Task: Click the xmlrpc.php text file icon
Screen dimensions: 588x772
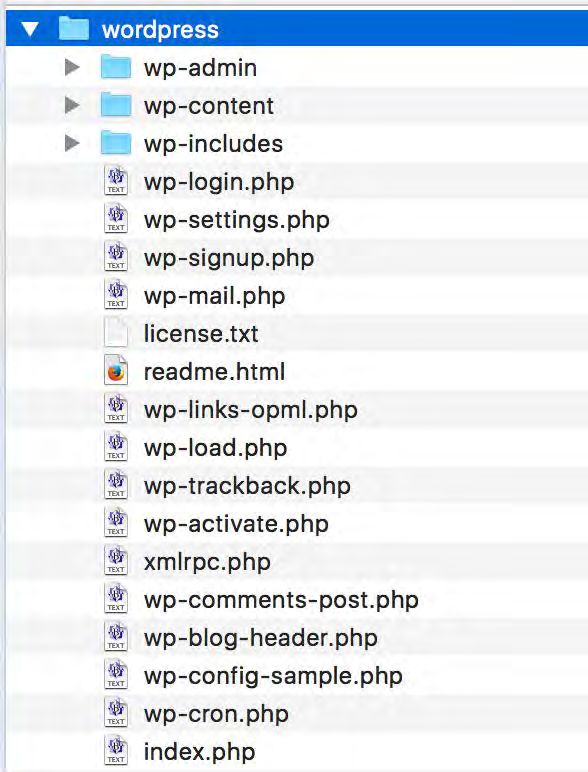Action: [116, 561]
